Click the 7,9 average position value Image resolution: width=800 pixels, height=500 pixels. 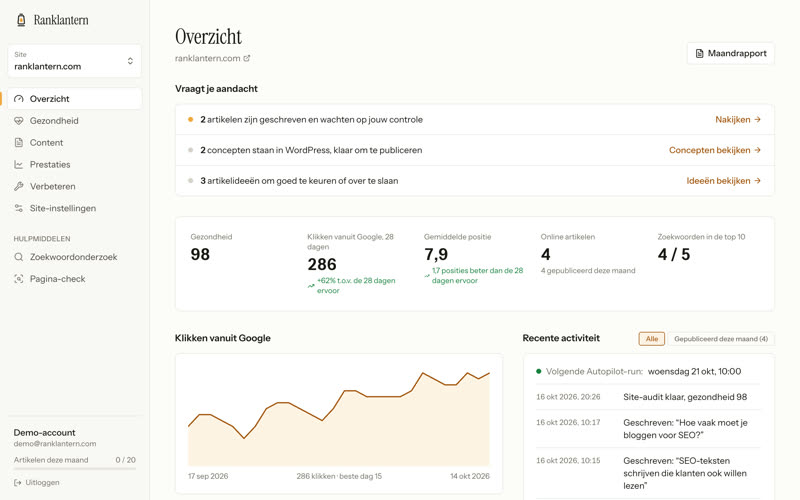point(436,254)
